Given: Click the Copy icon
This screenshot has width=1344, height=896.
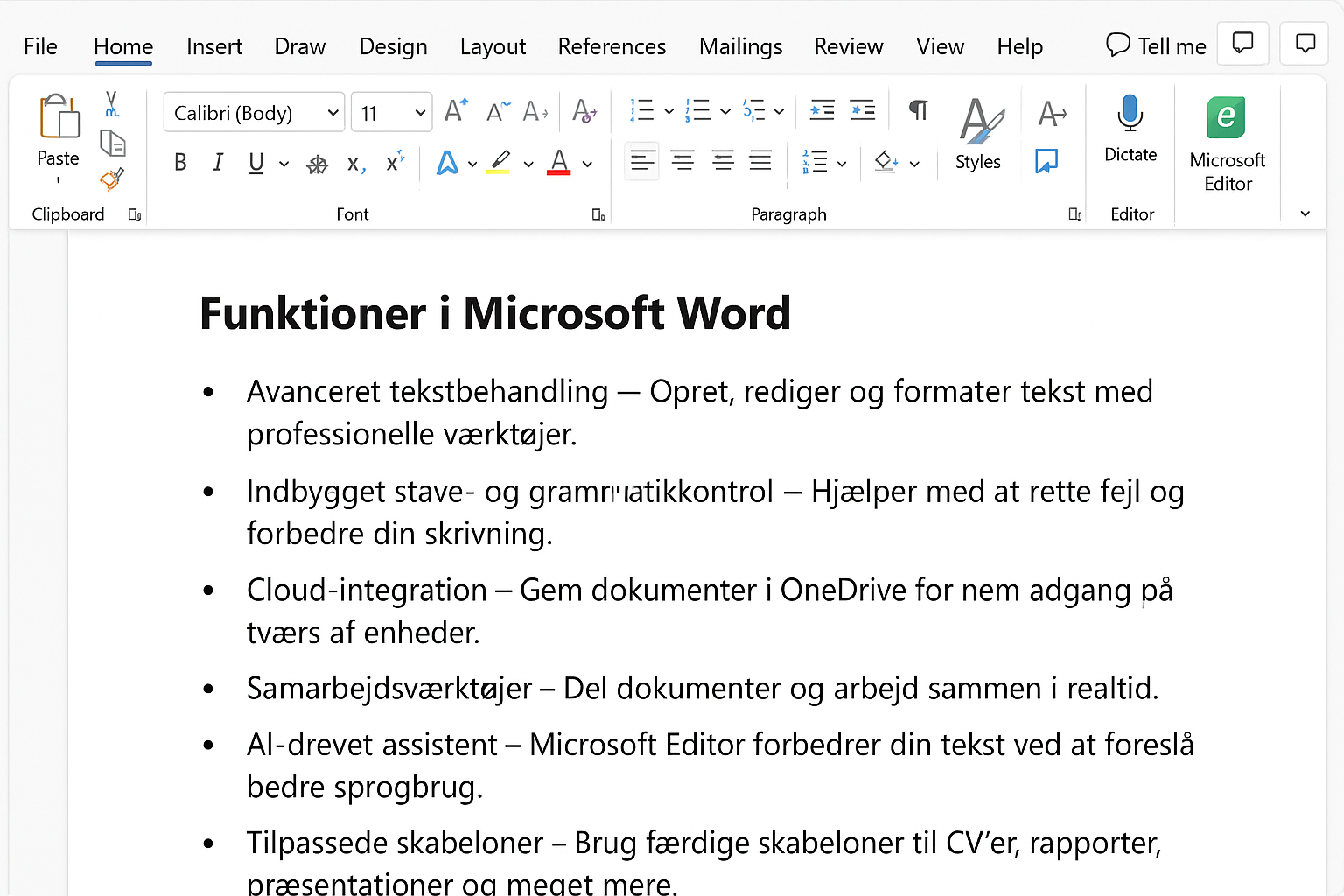Looking at the screenshot, I should (x=113, y=143).
